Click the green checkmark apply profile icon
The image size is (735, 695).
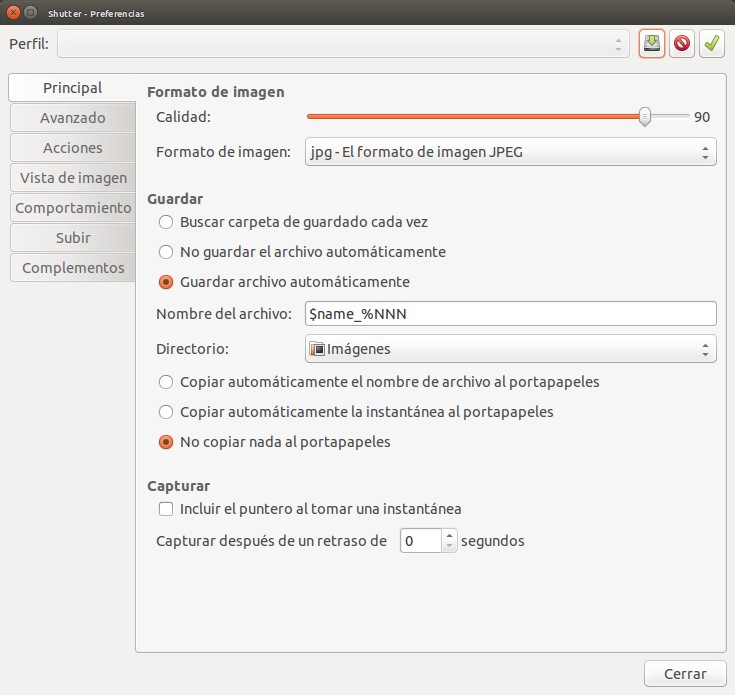pos(712,44)
